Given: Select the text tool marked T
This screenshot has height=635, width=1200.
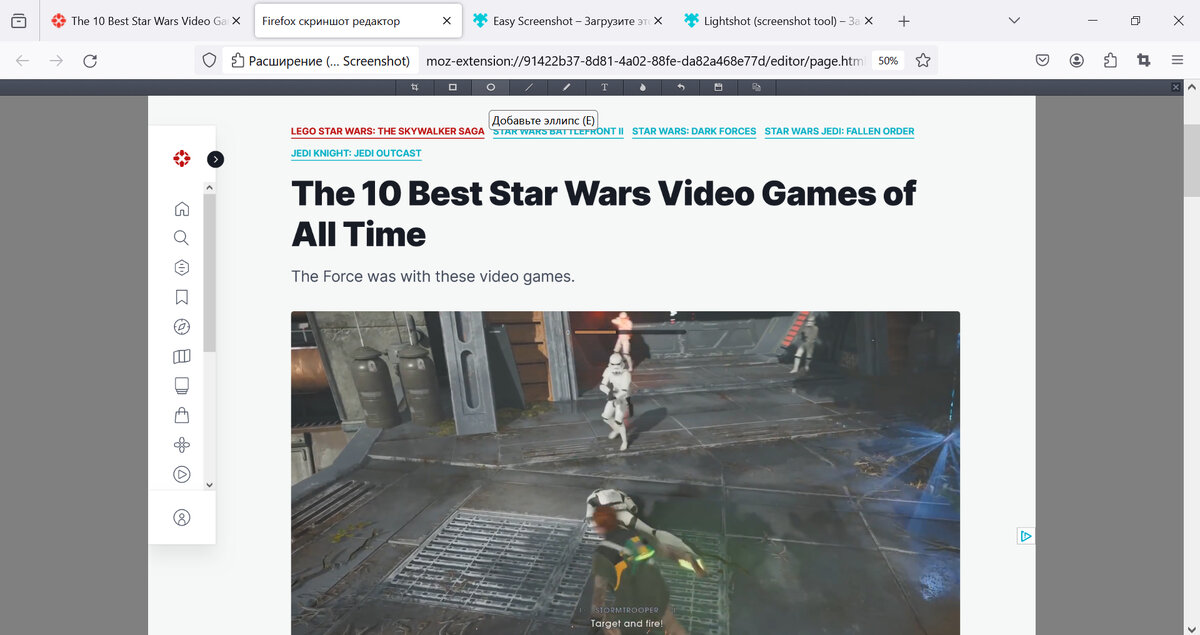Looking at the screenshot, I should click(x=604, y=87).
